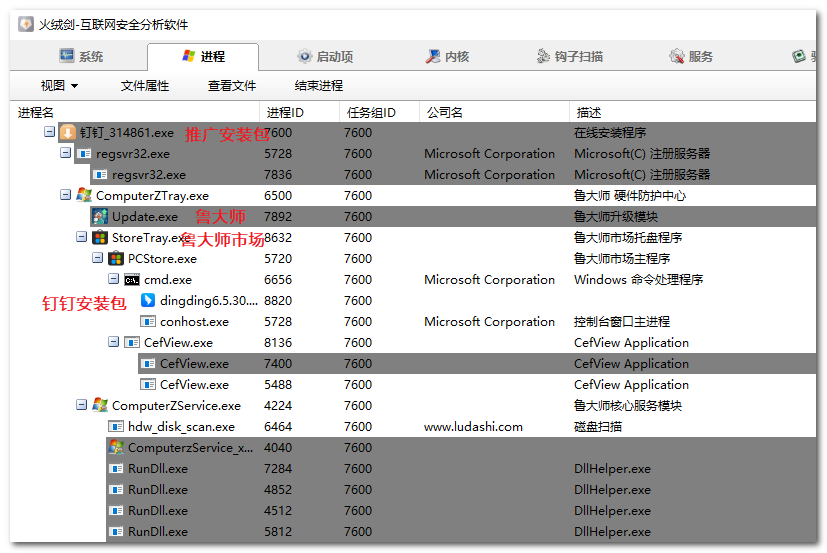Collapse the ComputerZTray.exe subtree
The height and width of the screenshot is (553, 827).
[65, 195]
